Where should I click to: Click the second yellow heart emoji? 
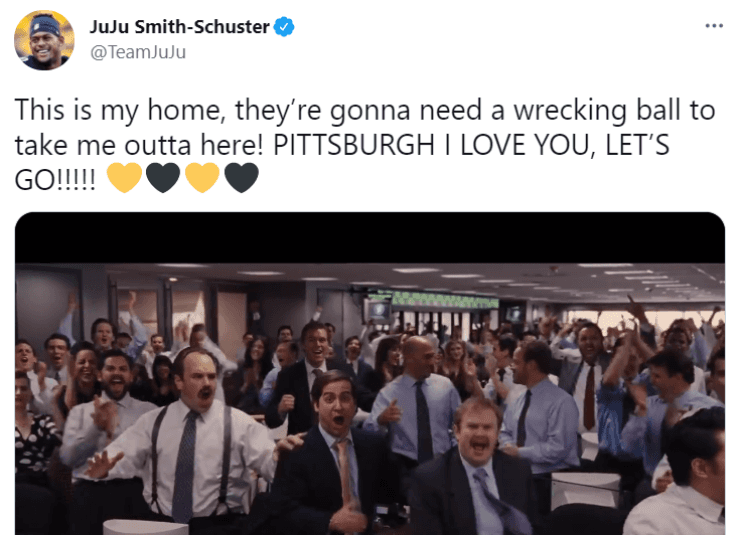202,178
